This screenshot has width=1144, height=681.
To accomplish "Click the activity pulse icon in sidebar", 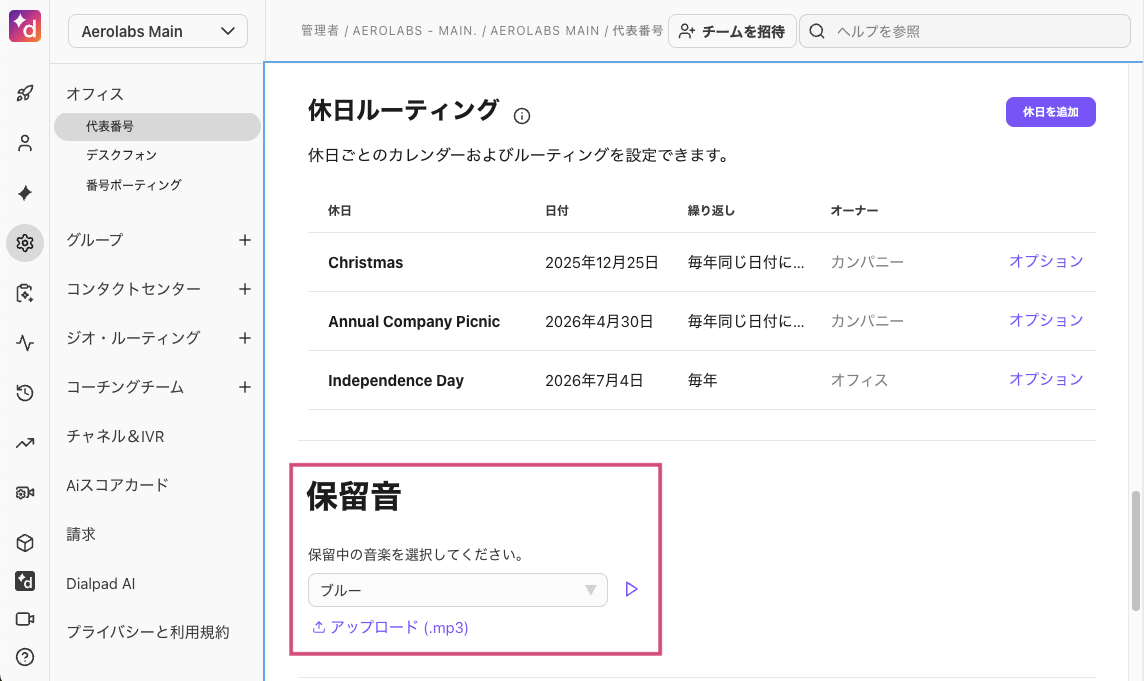I will click(x=25, y=343).
